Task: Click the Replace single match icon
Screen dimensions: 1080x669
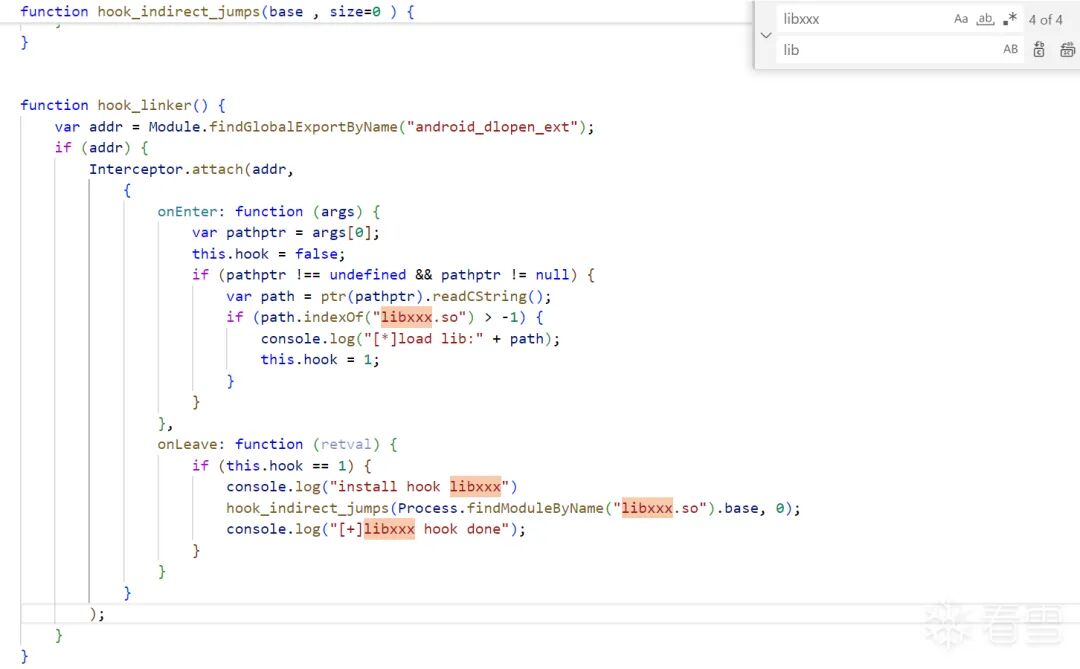Action: coord(1039,50)
